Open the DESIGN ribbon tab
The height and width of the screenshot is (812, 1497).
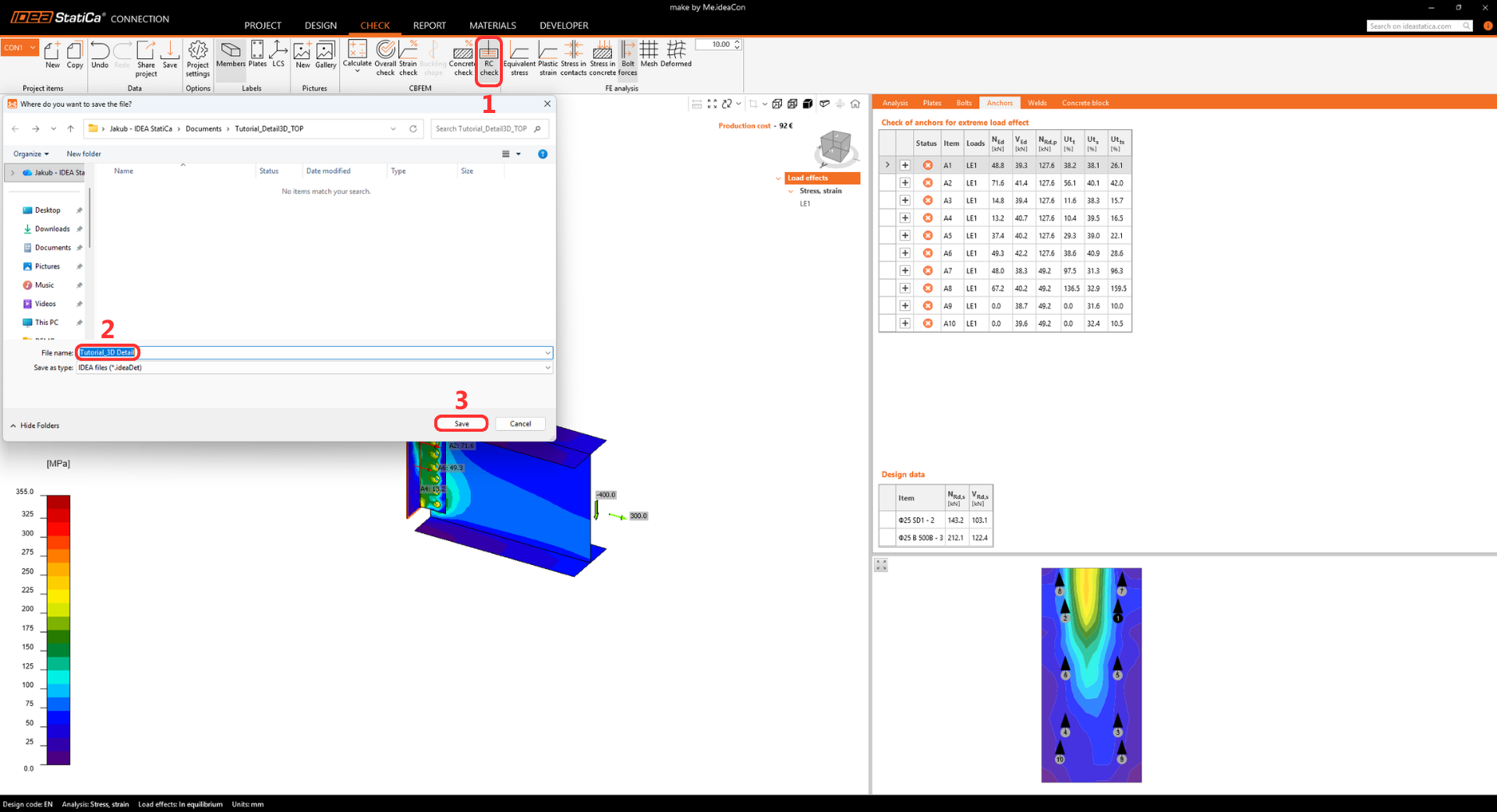pos(320,26)
